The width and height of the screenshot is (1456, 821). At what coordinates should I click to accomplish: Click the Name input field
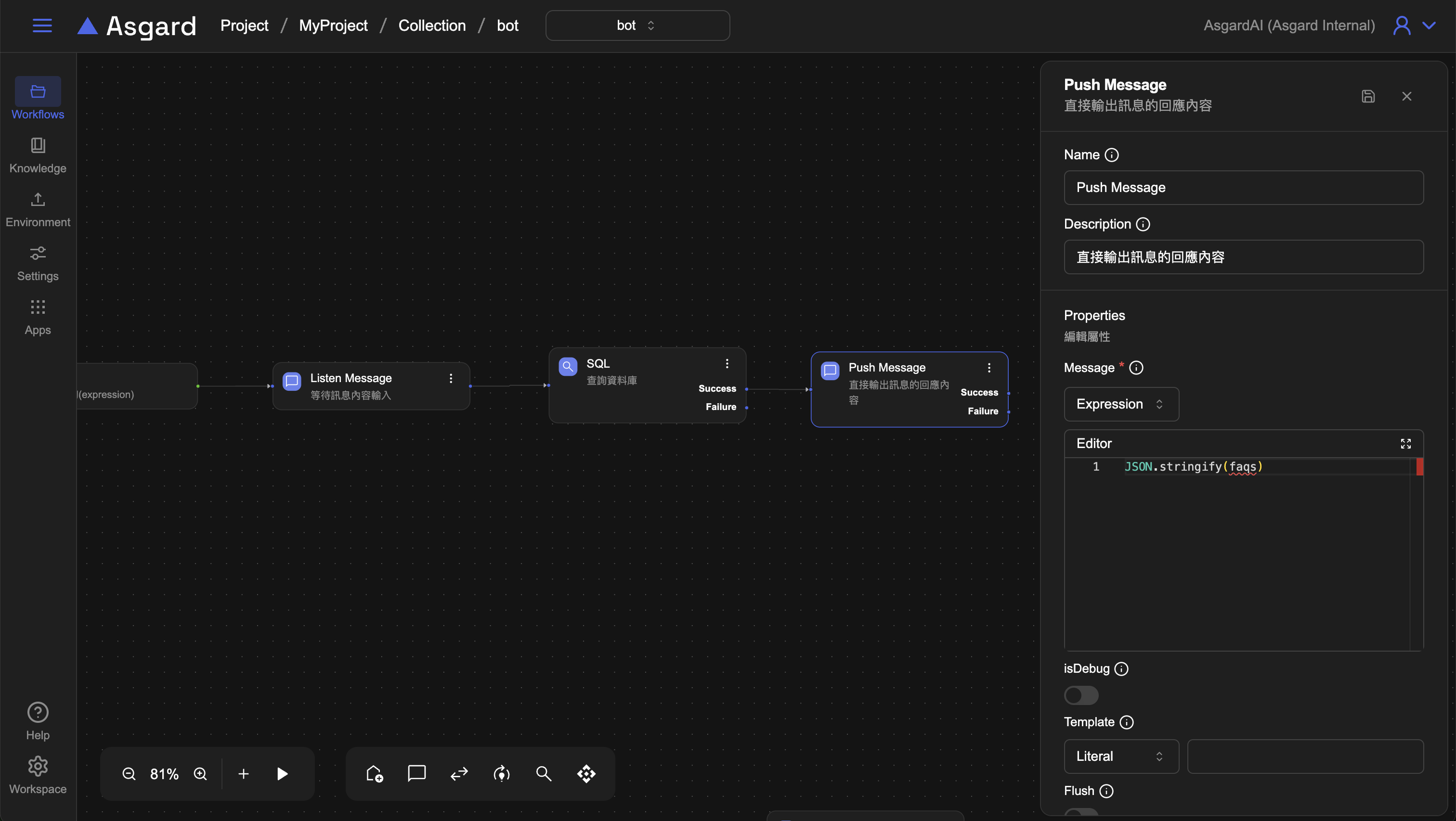1243,188
